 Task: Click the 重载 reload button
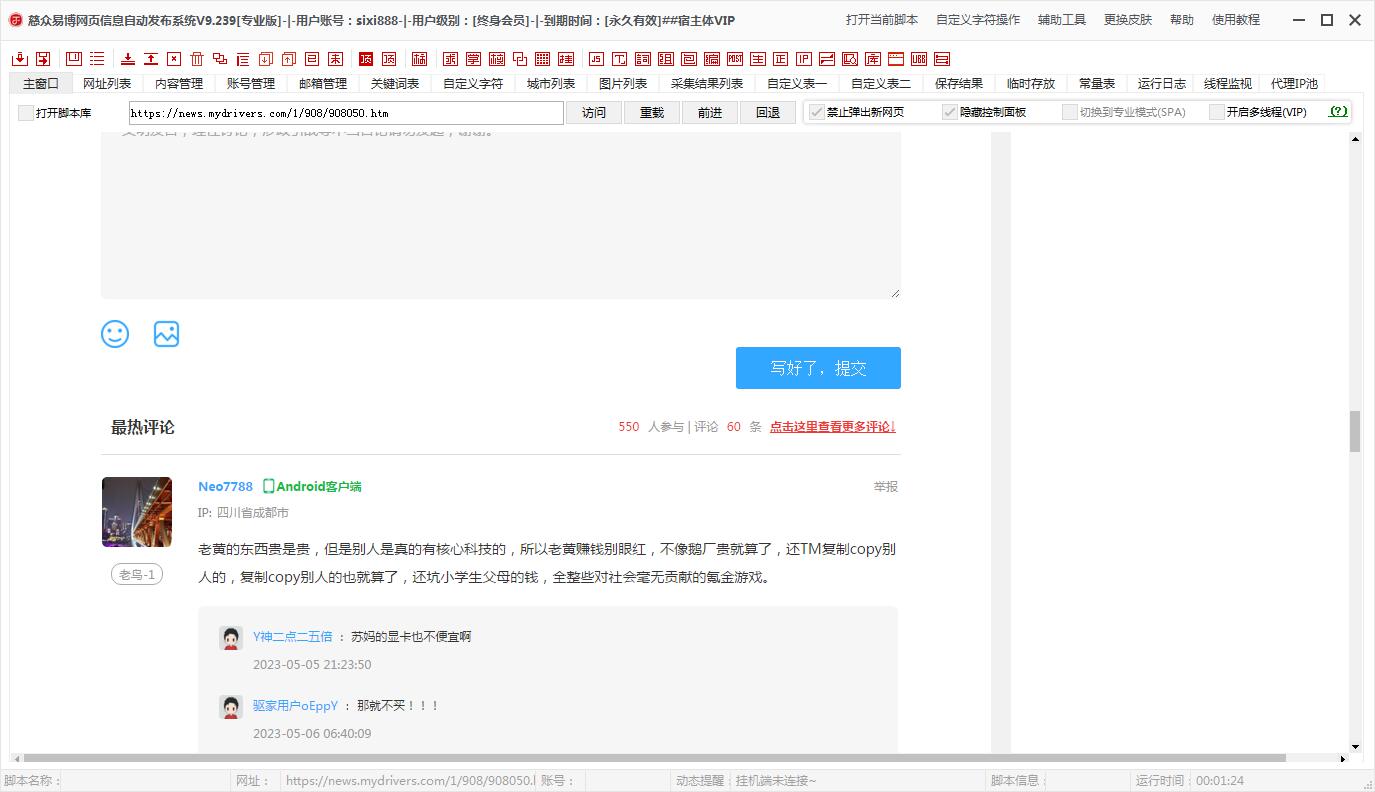point(652,113)
